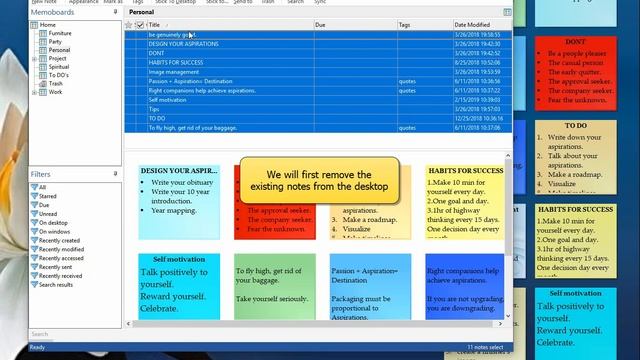Click the preview horizontal scrollbar
The height and width of the screenshot is (360, 640).
click(312, 324)
